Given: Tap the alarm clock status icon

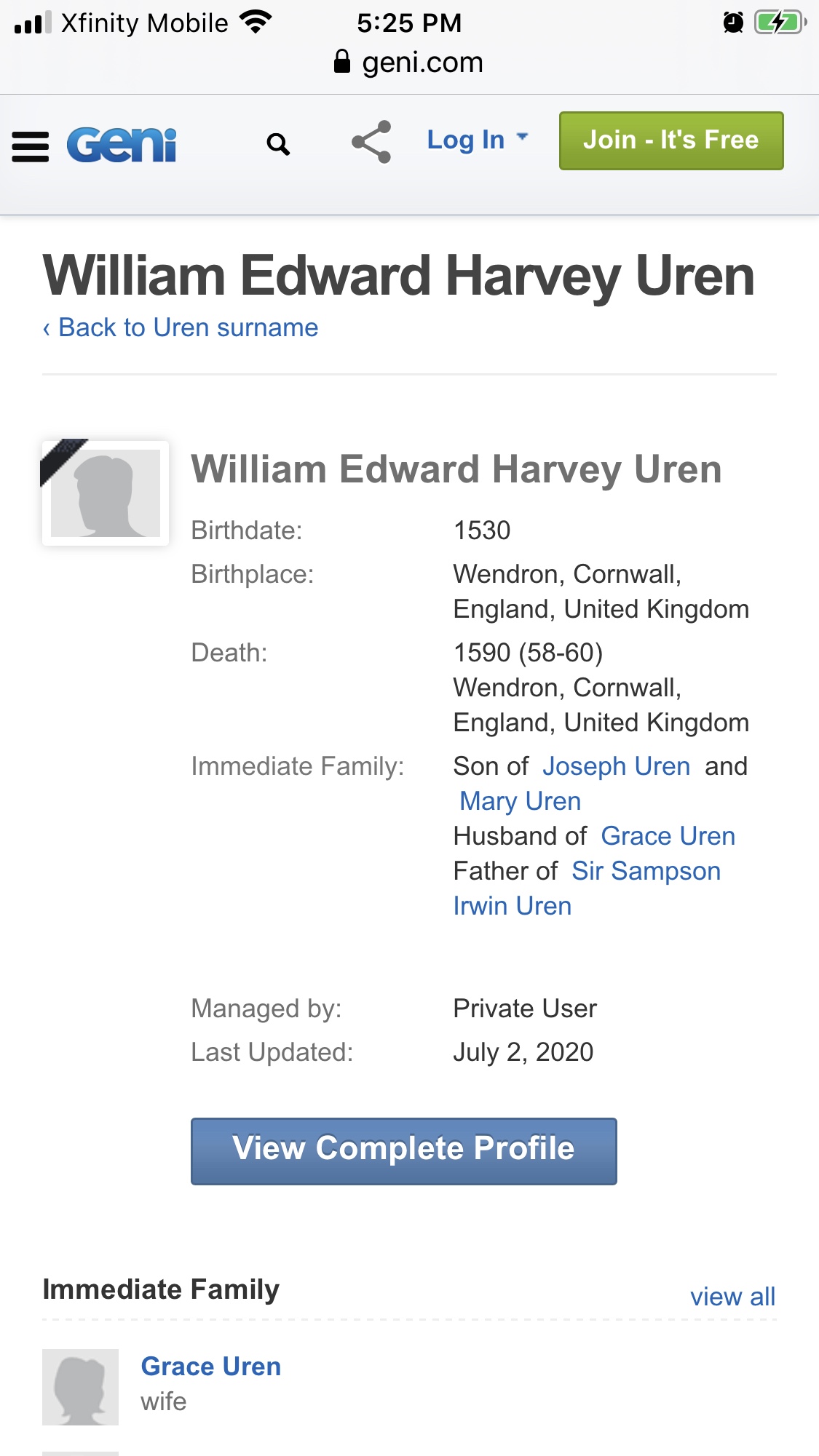Looking at the screenshot, I should (733, 23).
